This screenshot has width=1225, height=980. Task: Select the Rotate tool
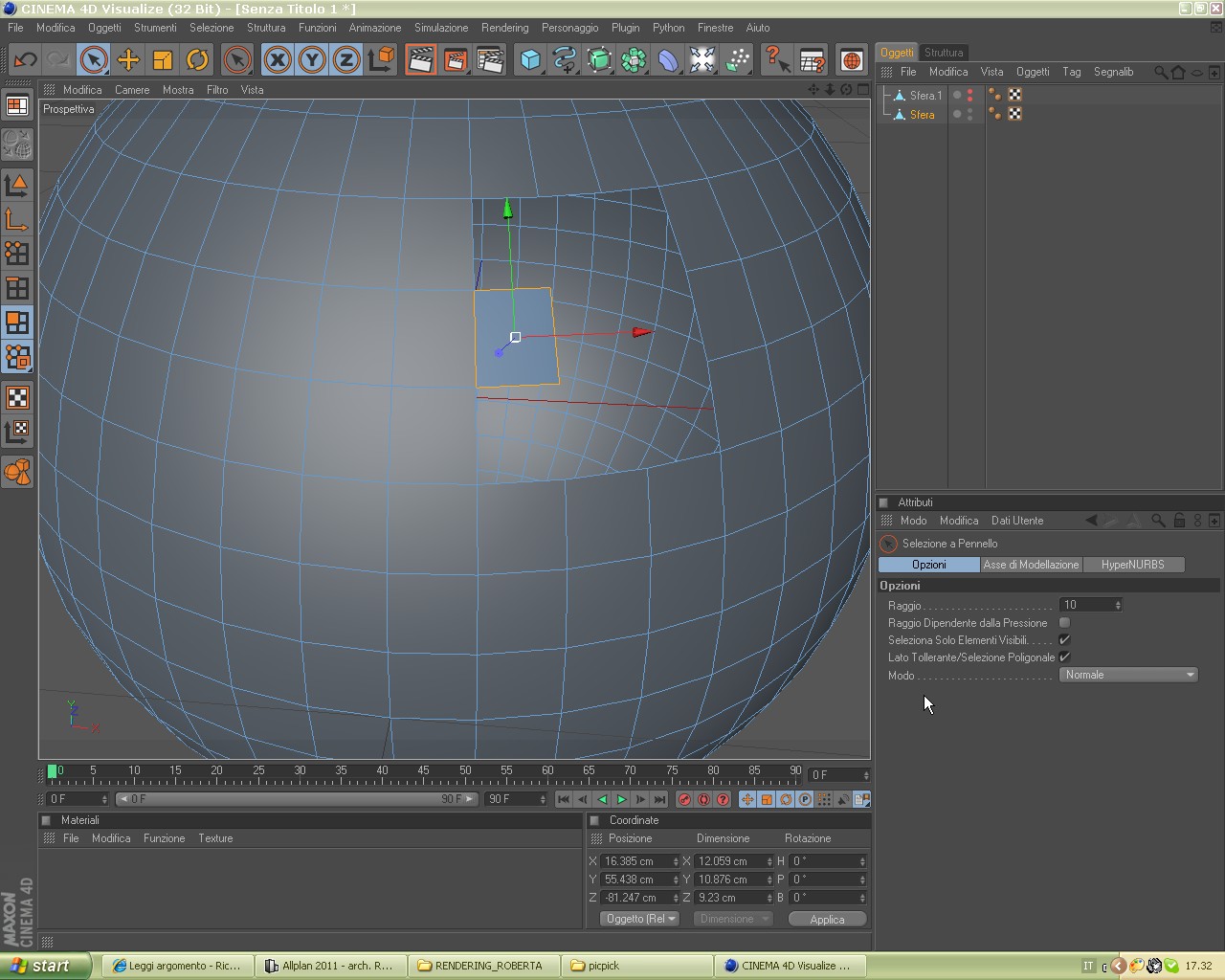[x=197, y=60]
